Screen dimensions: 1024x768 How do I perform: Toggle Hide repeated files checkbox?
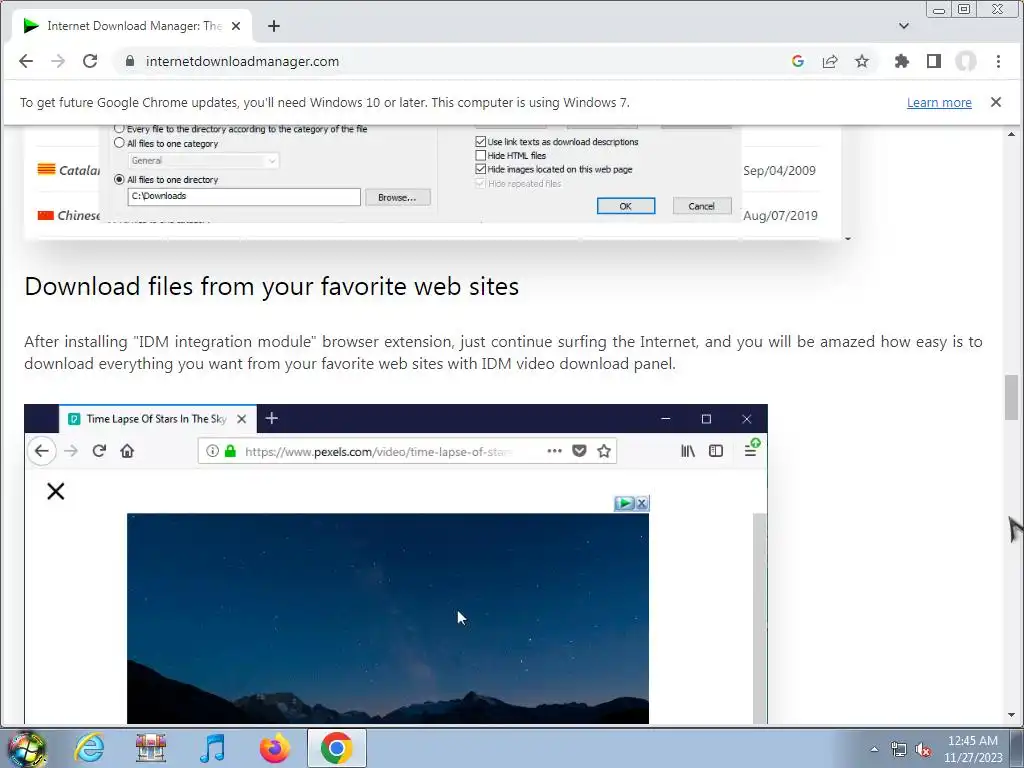point(481,184)
